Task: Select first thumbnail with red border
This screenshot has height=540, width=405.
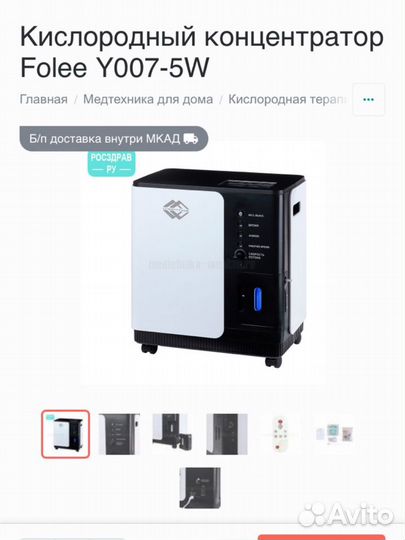Action: pyautogui.click(x=65, y=434)
